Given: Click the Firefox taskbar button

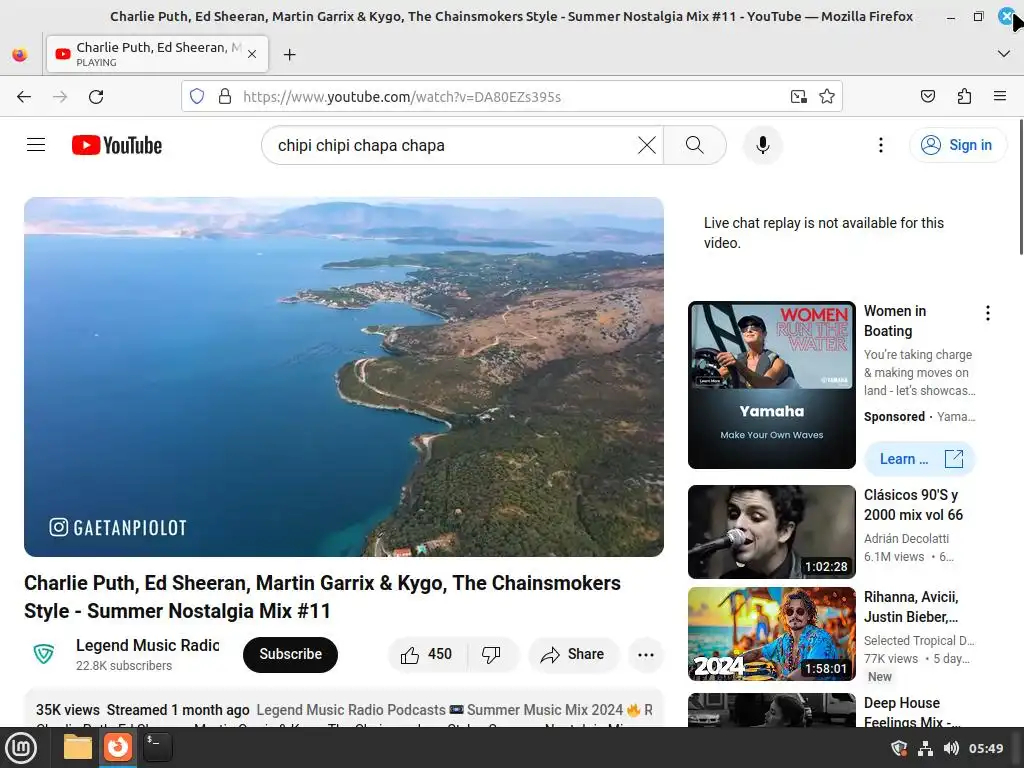Looking at the screenshot, I should [118, 748].
